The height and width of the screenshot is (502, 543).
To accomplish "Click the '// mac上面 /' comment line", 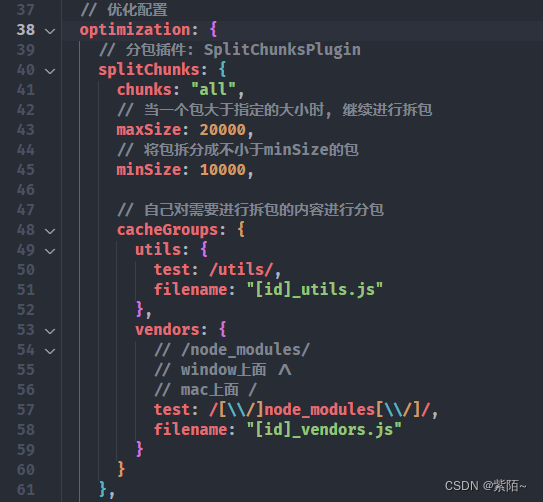I will click(205, 390).
